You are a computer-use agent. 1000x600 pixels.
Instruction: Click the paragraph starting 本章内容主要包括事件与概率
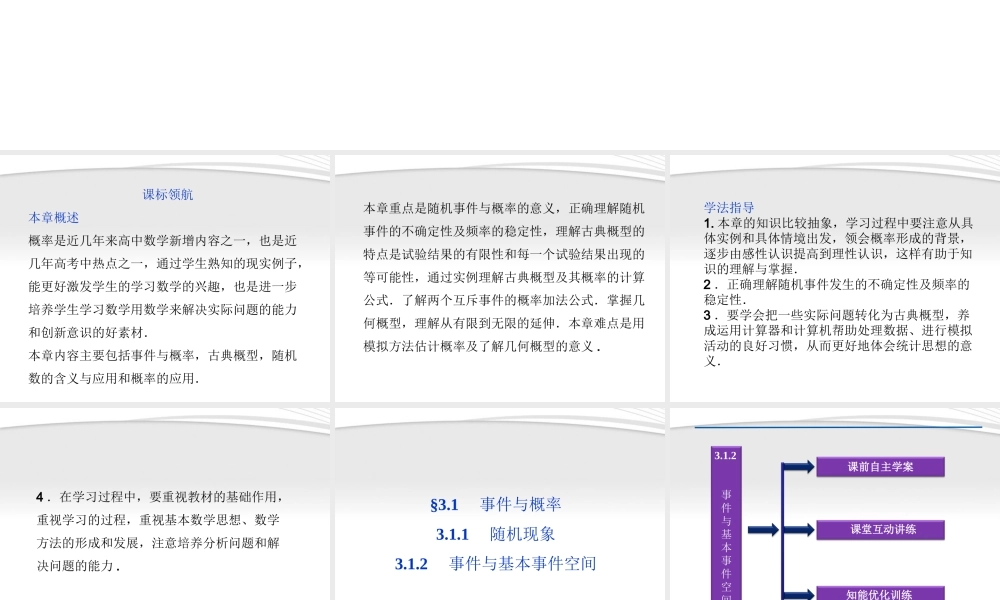163,367
